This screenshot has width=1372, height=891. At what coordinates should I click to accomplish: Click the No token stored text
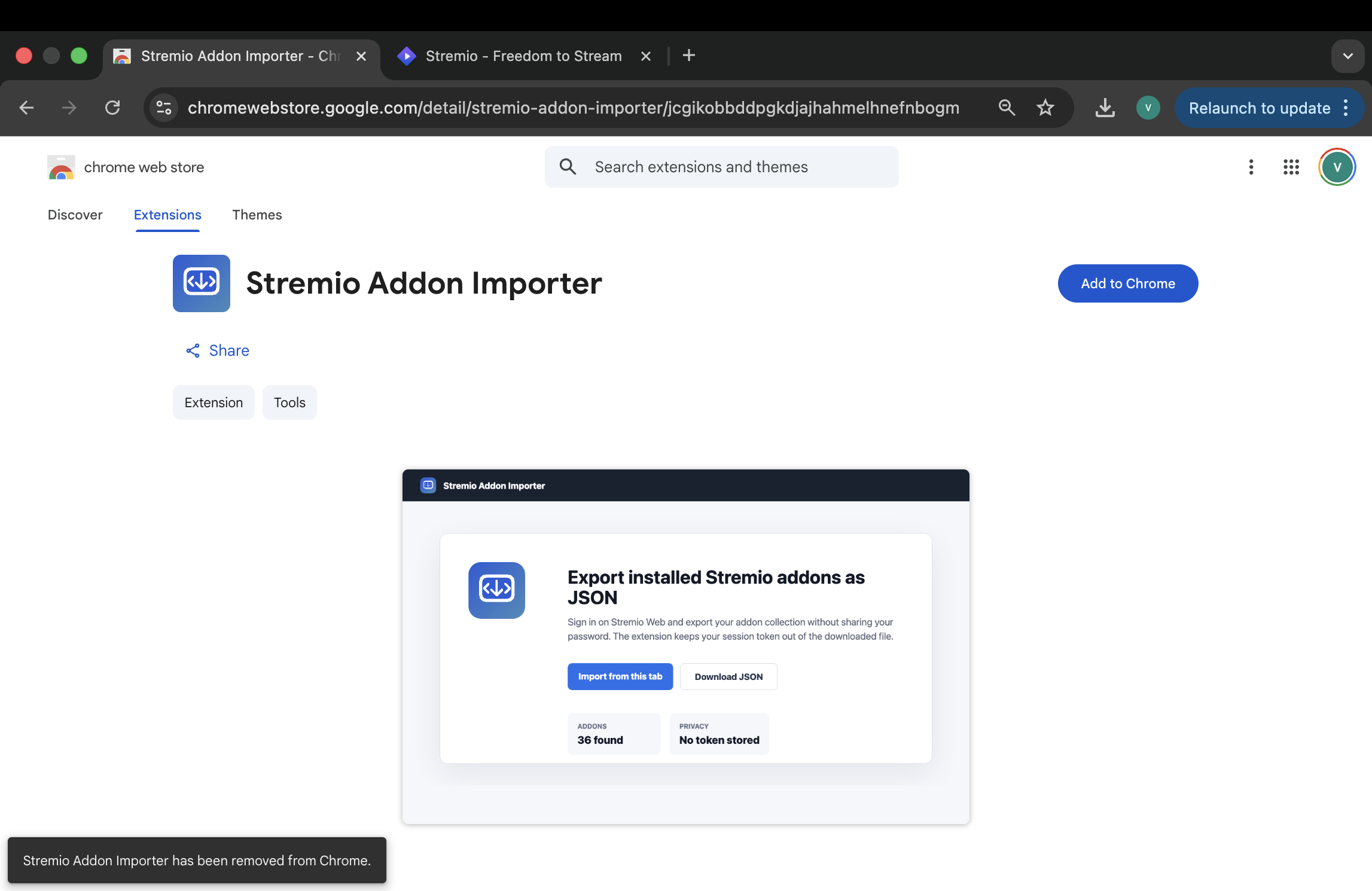(x=719, y=740)
